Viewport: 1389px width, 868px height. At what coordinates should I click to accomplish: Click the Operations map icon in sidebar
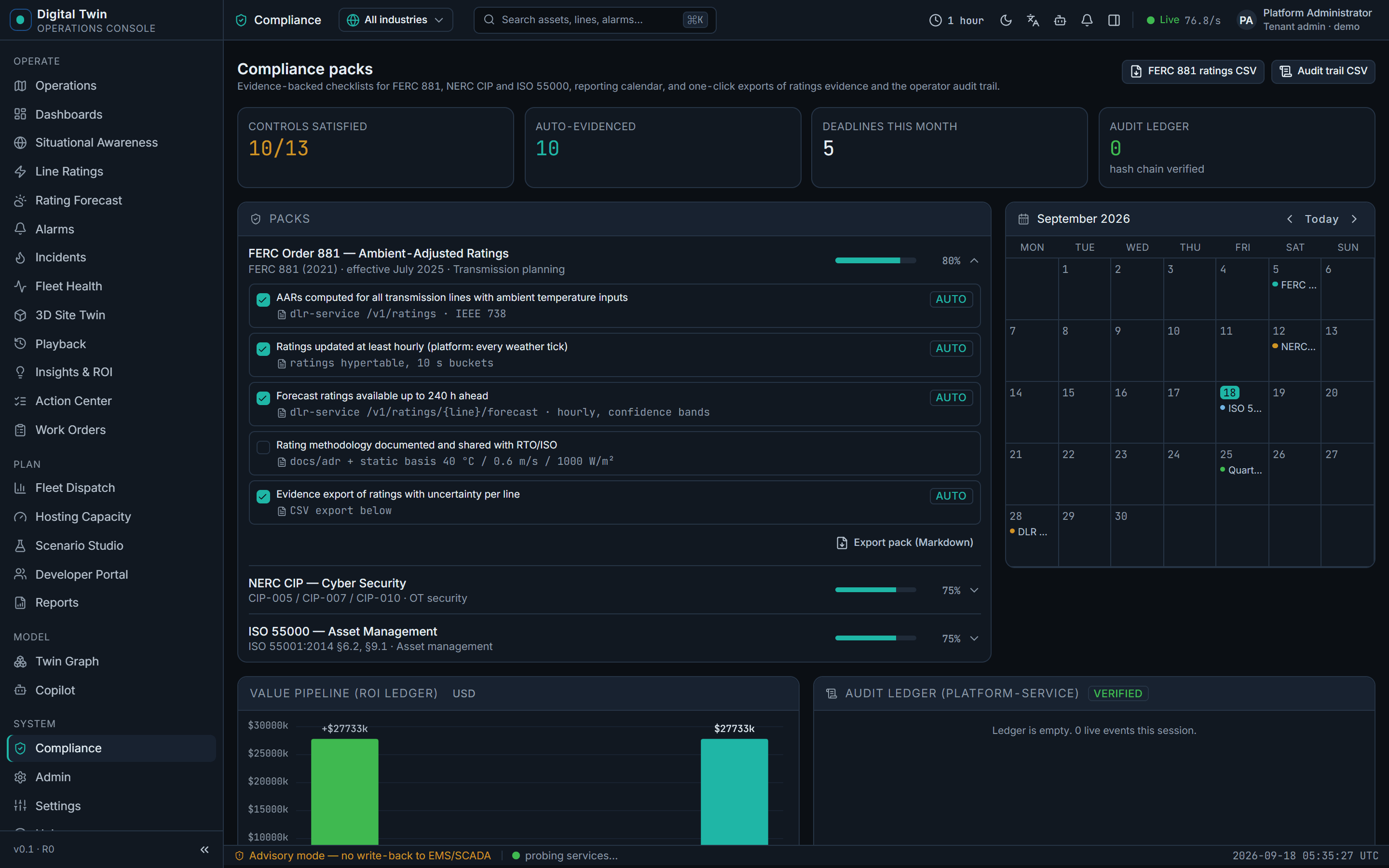20,85
